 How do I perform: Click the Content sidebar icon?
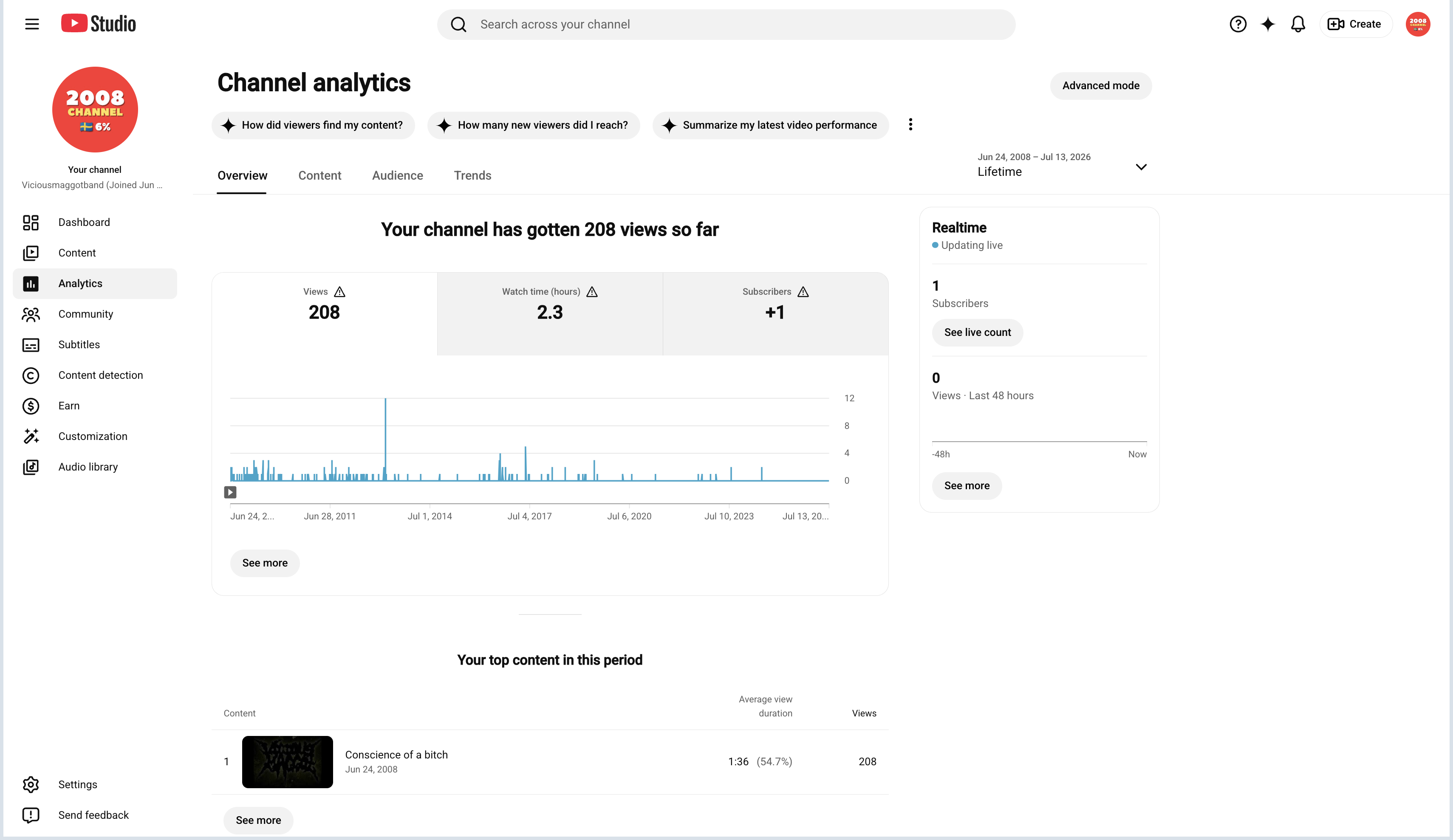pos(31,253)
